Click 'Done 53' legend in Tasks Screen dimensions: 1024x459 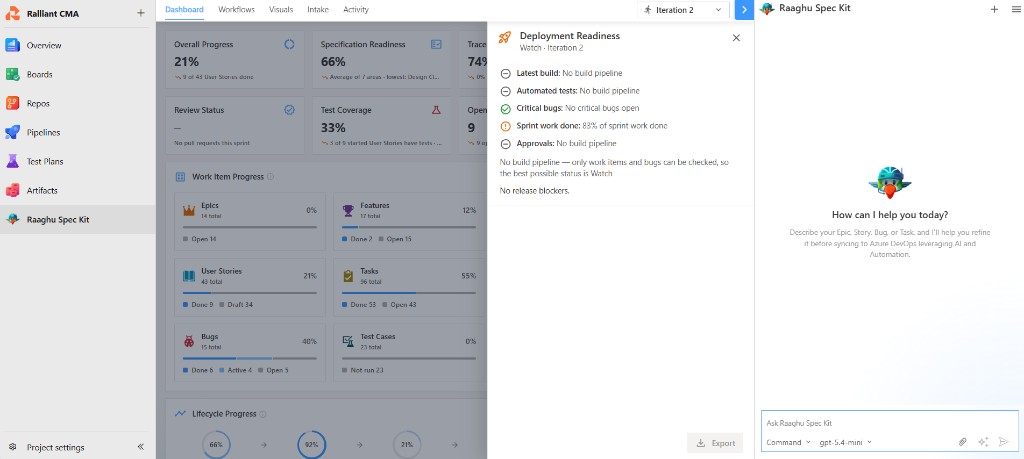coord(359,305)
